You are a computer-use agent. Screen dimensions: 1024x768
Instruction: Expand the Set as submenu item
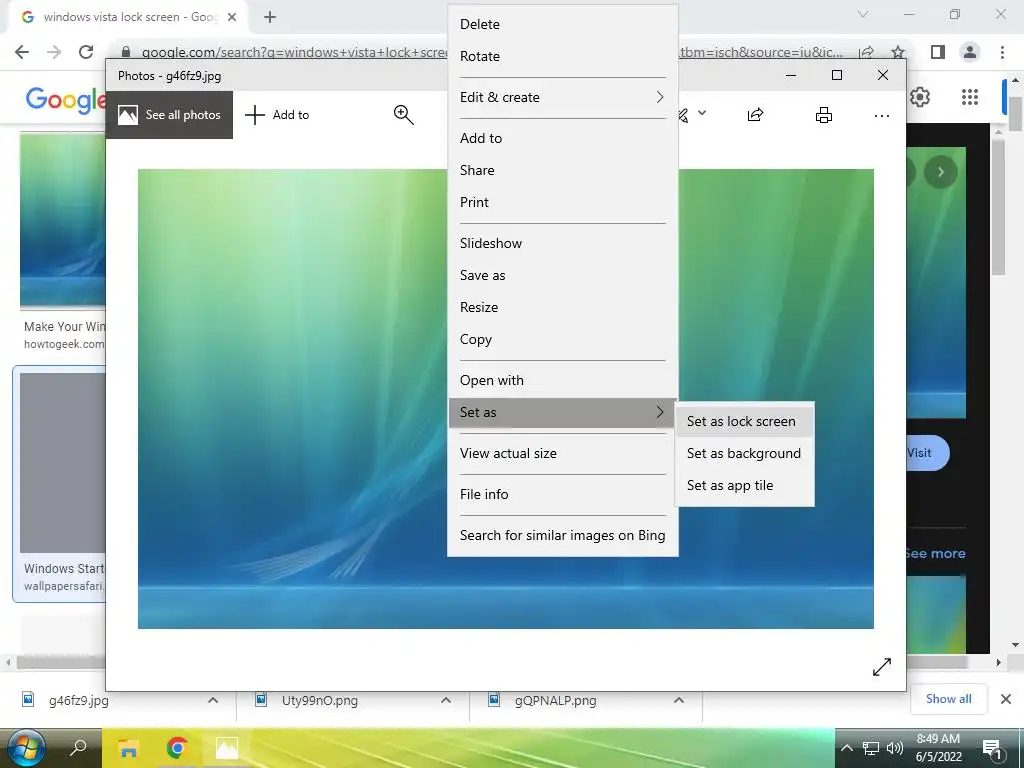(562, 413)
